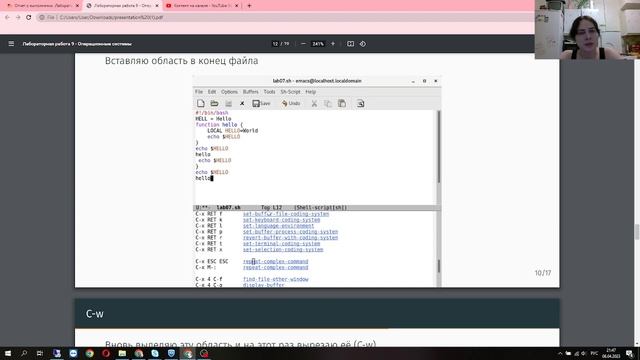Switch to the YouTube tab
This screenshot has width=640, height=360.
tap(202, 6)
